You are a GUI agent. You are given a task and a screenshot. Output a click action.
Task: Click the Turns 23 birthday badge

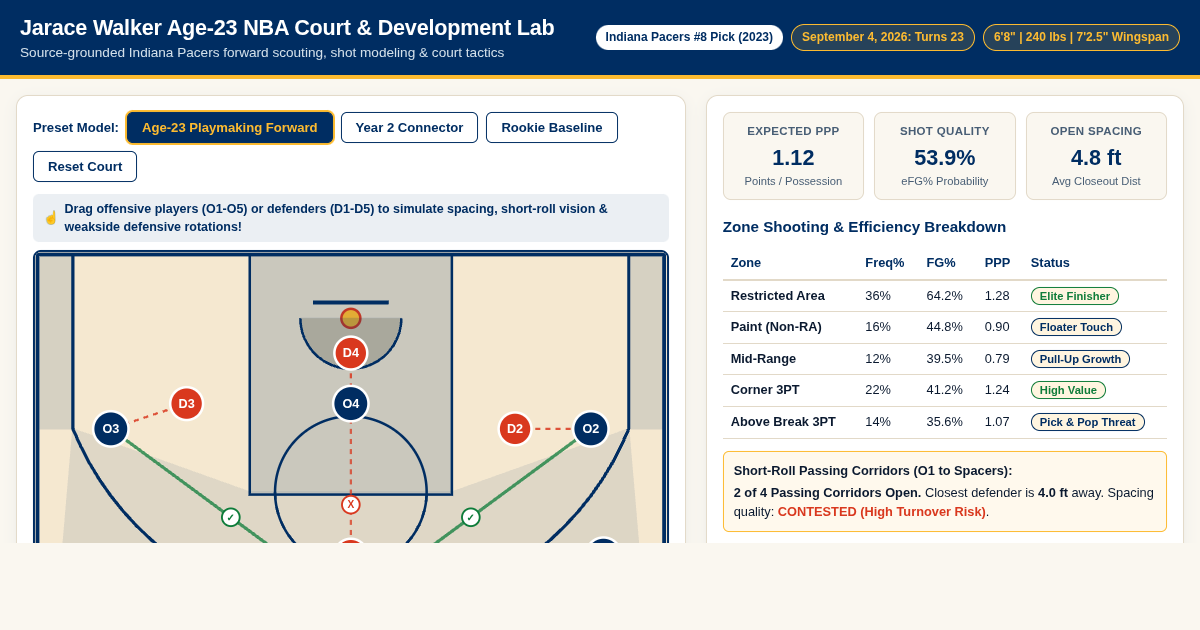[883, 37]
